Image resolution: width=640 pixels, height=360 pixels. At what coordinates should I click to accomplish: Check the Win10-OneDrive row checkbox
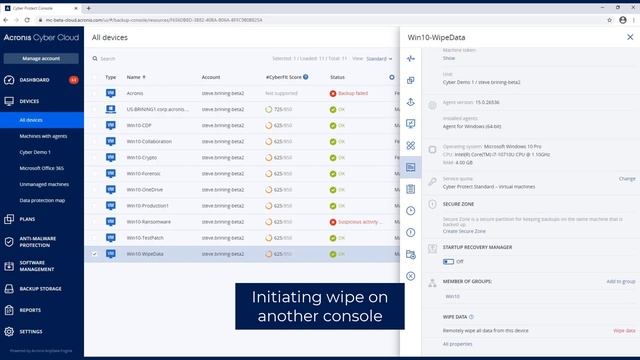pyautogui.click(x=95, y=190)
